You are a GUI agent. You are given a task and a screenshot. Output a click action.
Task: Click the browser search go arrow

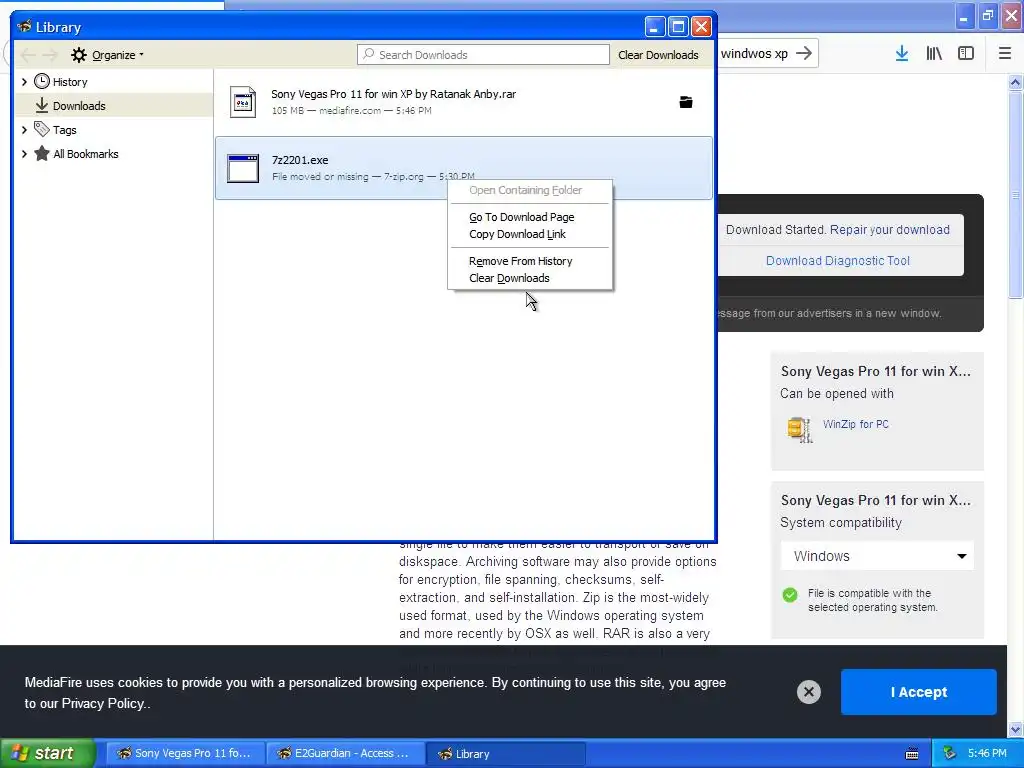tap(804, 54)
